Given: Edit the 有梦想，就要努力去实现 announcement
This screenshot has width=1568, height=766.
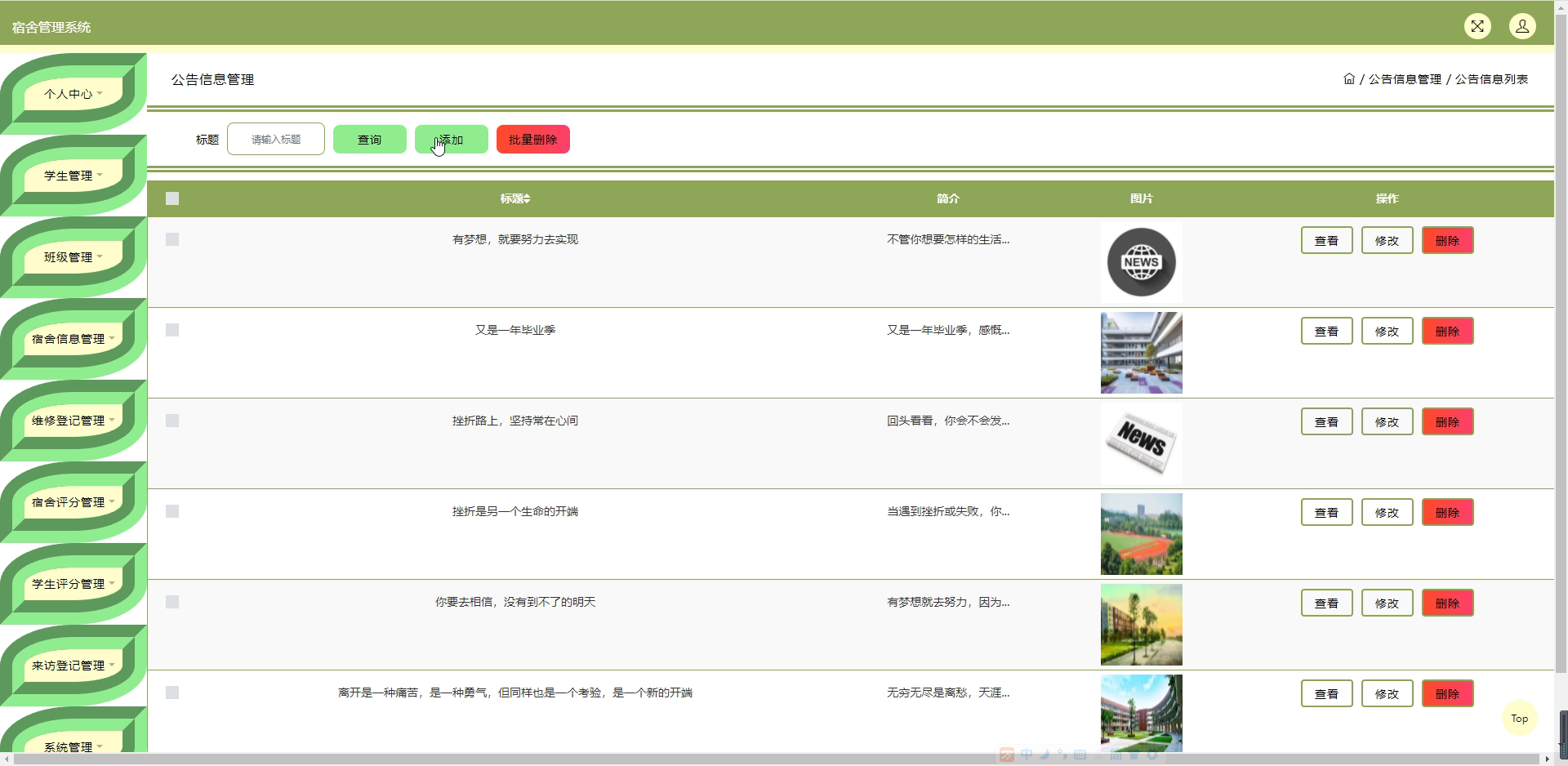Looking at the screenshot, I should pos(1388,241).
